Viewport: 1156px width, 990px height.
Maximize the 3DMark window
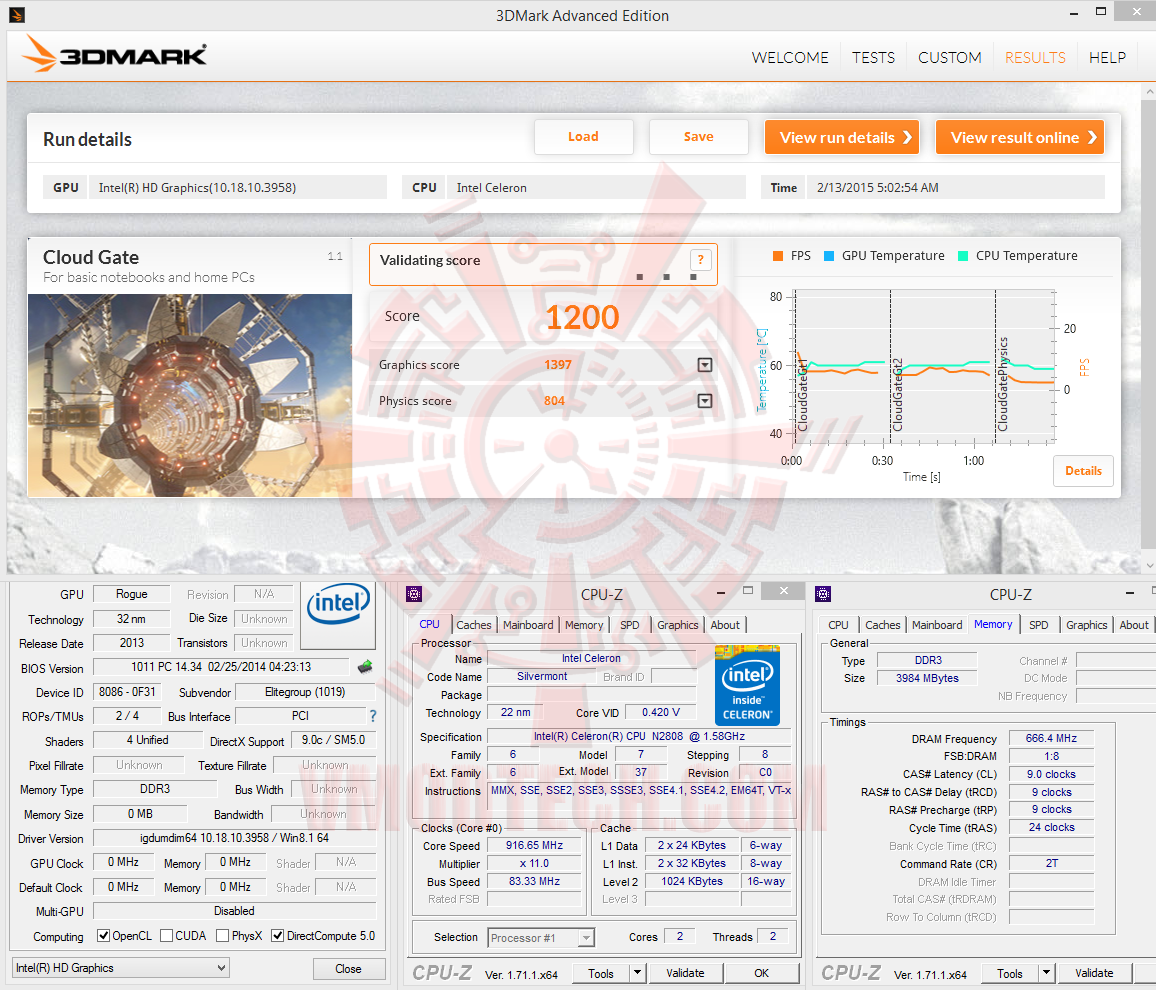1101,12
